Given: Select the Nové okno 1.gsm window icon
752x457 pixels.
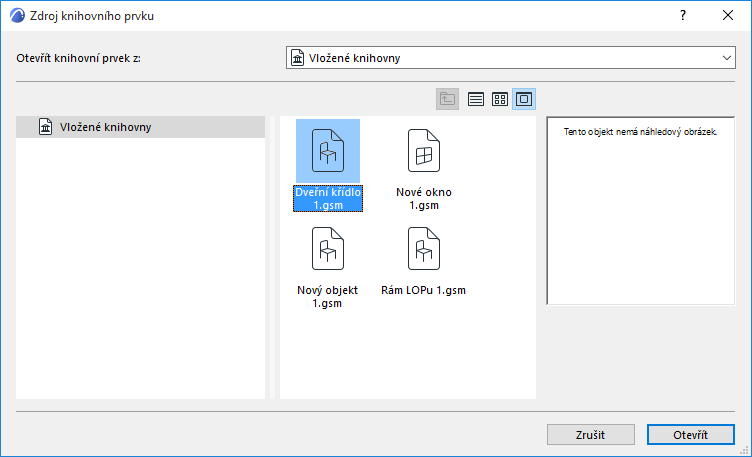Looking at the screenshot, I should pyautogui.click(x=423, y=151).
